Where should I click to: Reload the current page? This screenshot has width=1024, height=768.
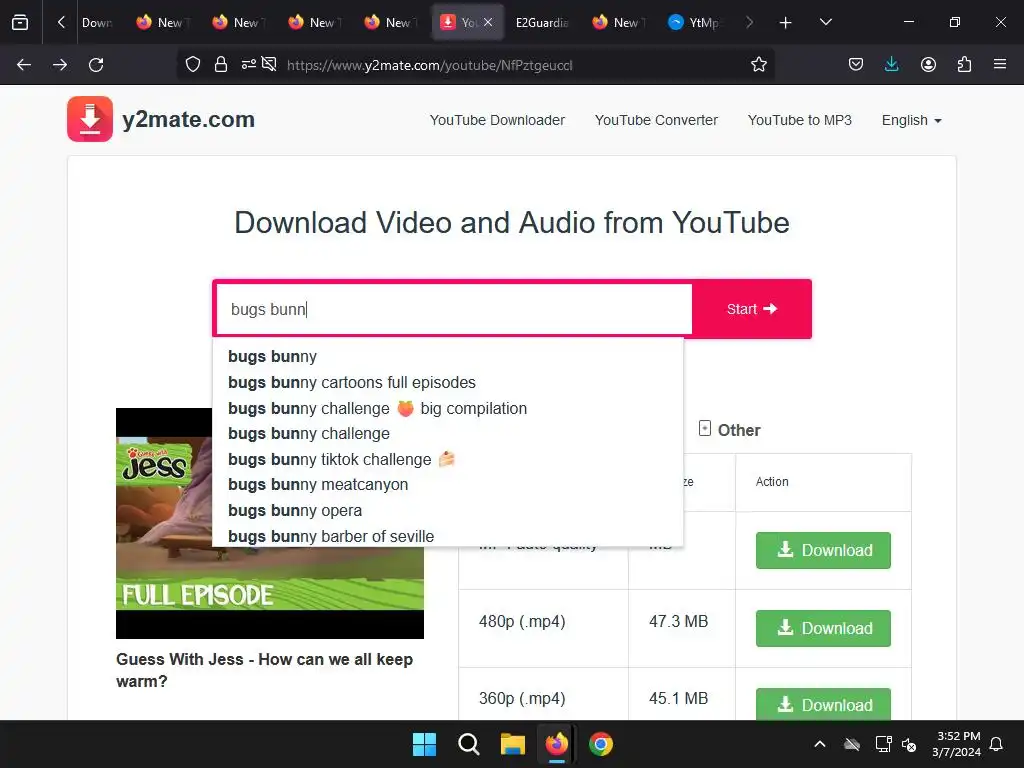[96, 65]
